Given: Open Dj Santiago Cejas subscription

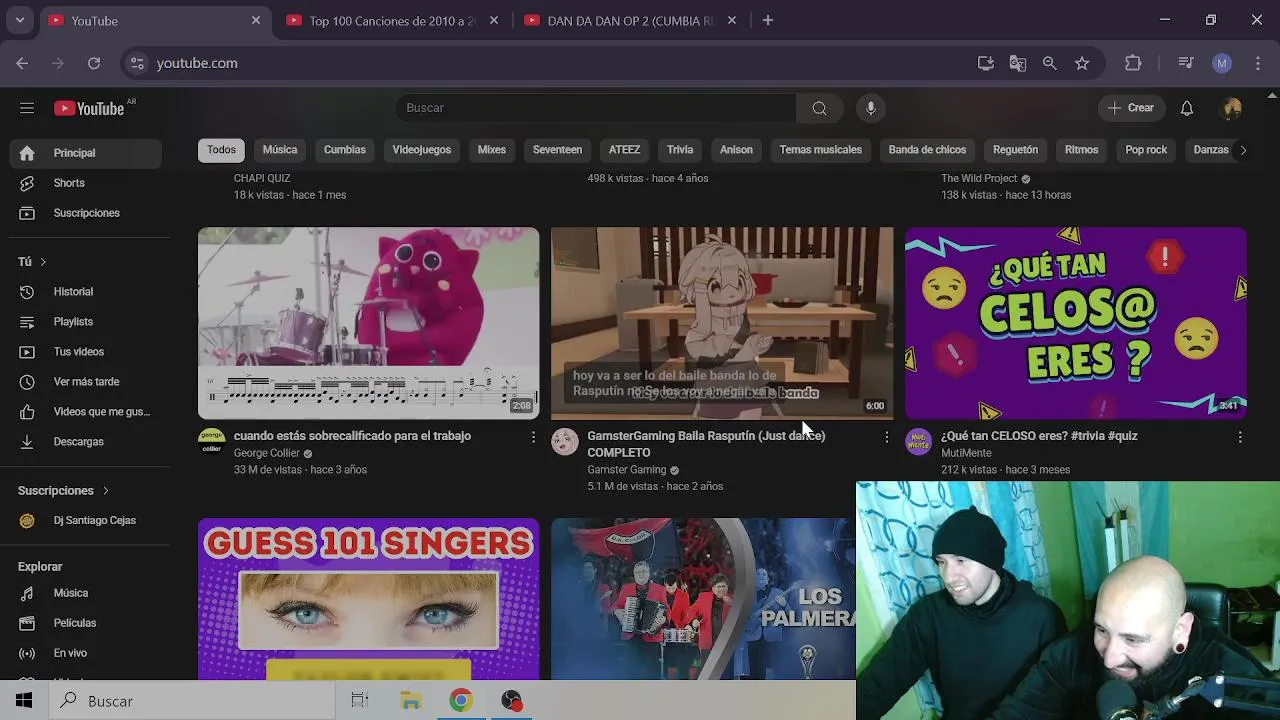Looking at the screenshot, I should pos(85,521).
